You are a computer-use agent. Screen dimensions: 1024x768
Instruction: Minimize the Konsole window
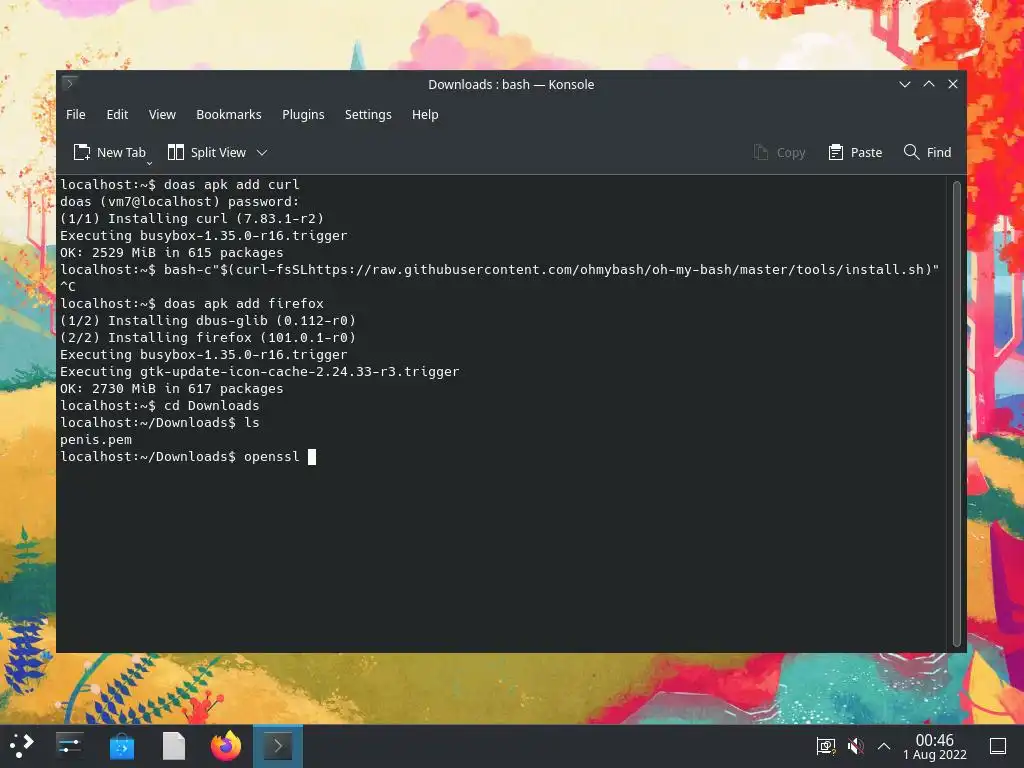pos(904,84)
